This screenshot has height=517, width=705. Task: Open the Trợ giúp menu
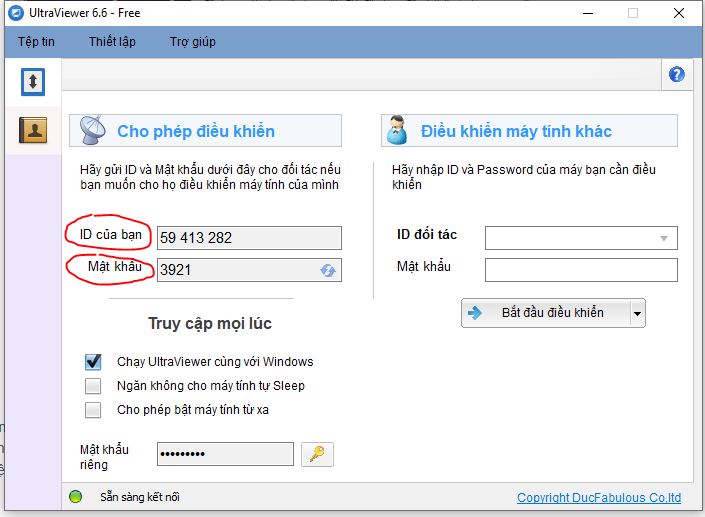coord(192,42)
